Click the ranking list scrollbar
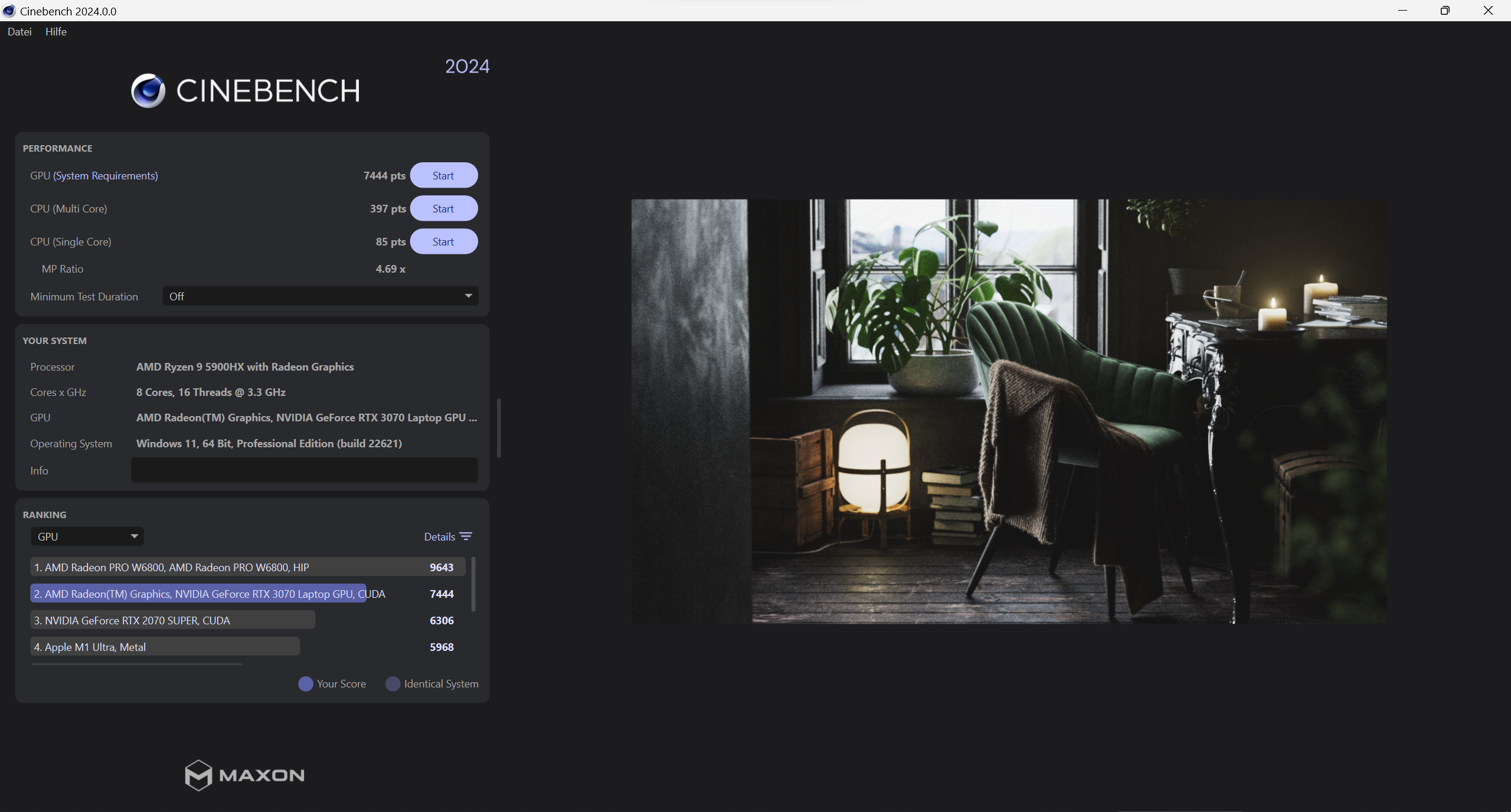The width and height of the screenshot is (1511, 812). coord(473,584)
